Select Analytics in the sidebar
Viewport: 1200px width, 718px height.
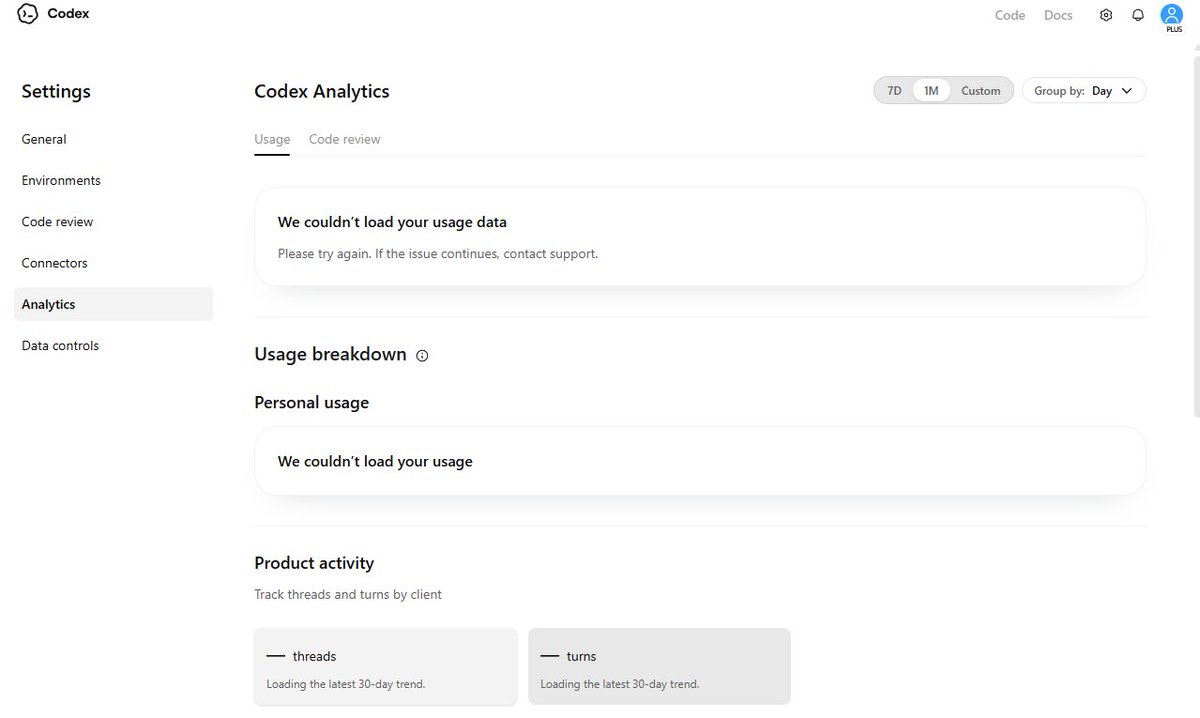tap(113, 304)
